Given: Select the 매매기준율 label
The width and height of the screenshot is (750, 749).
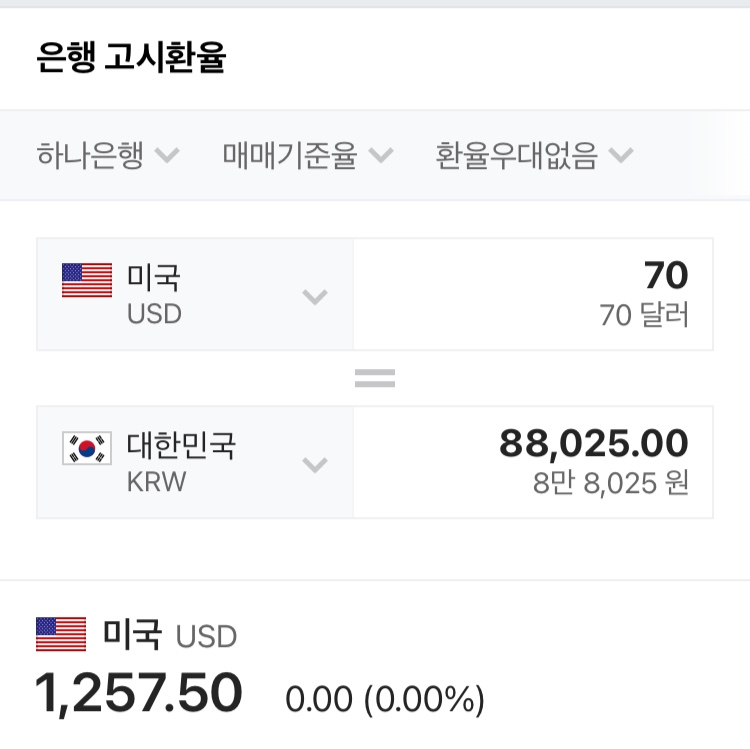Looking at the screenshot, I should pos(290,156).
